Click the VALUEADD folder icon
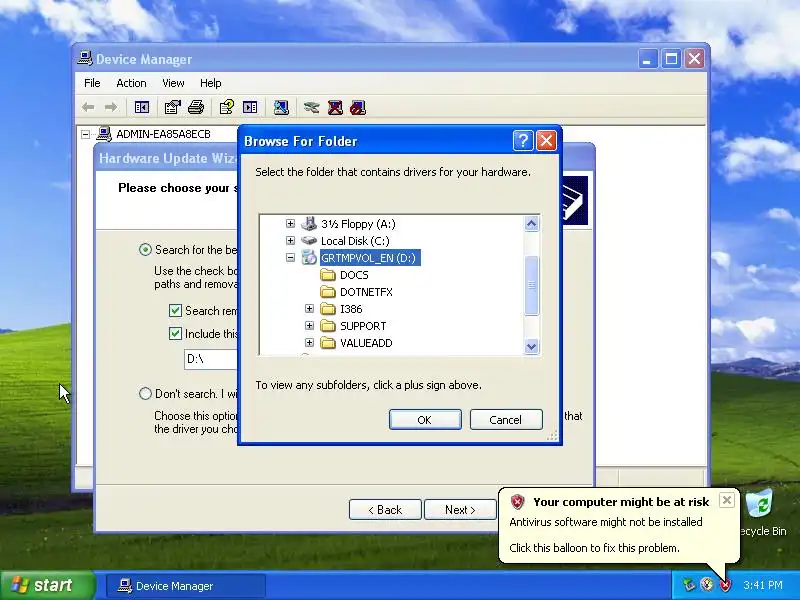 point(328,343)
